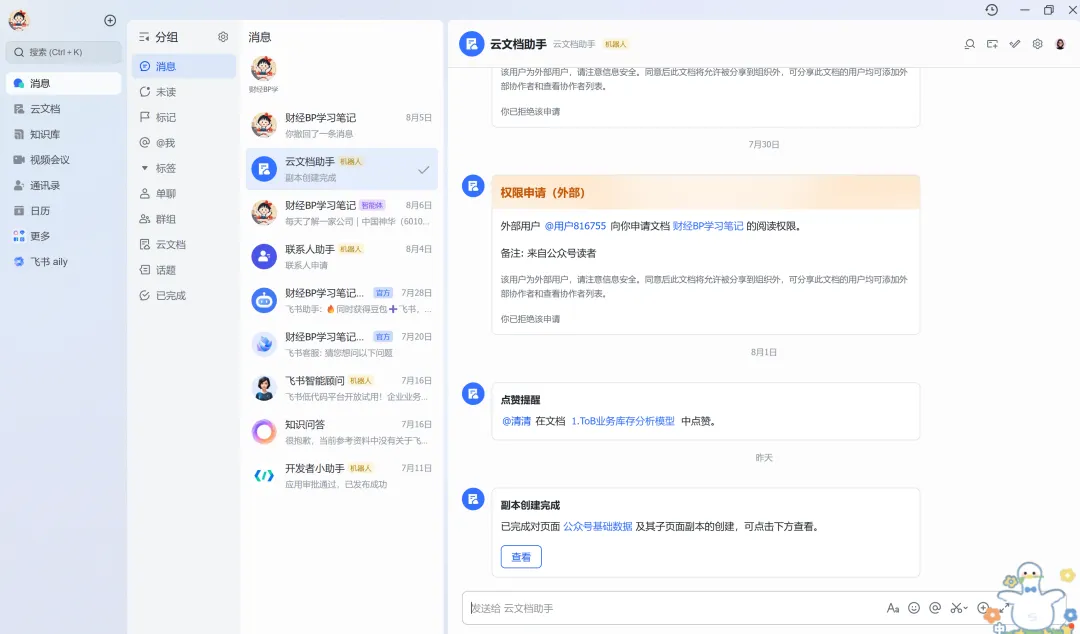Search within chat via header search icon
The width and height of the screenshot is (1080, 634).
[x=969, y=44]
